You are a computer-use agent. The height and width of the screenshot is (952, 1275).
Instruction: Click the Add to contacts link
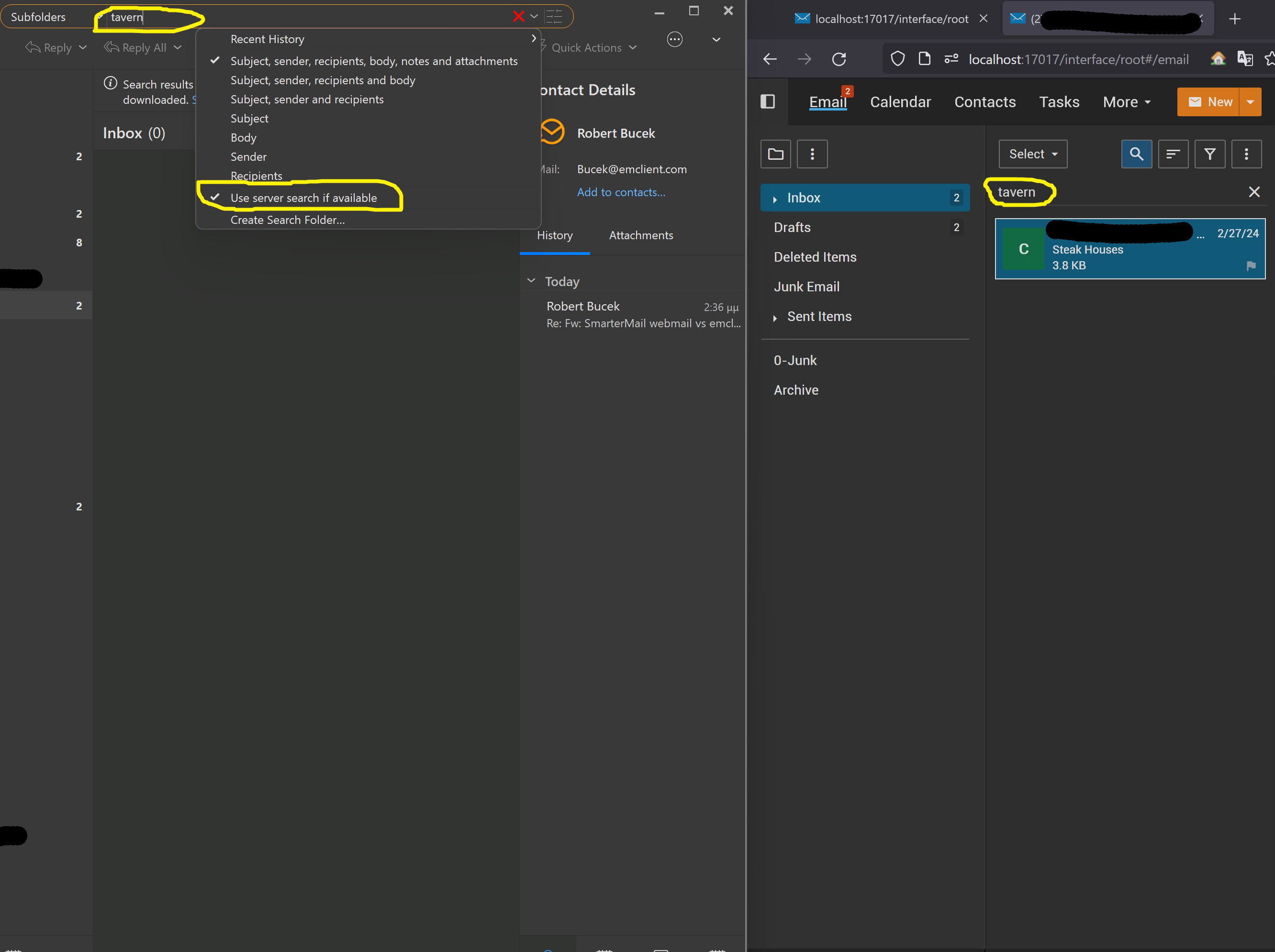click(621, 192)
